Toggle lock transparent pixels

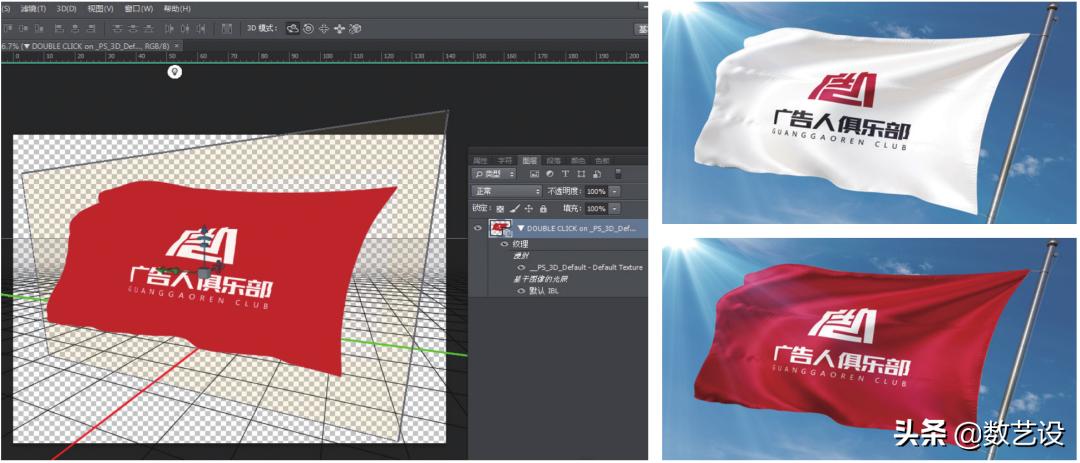point(500,208)
